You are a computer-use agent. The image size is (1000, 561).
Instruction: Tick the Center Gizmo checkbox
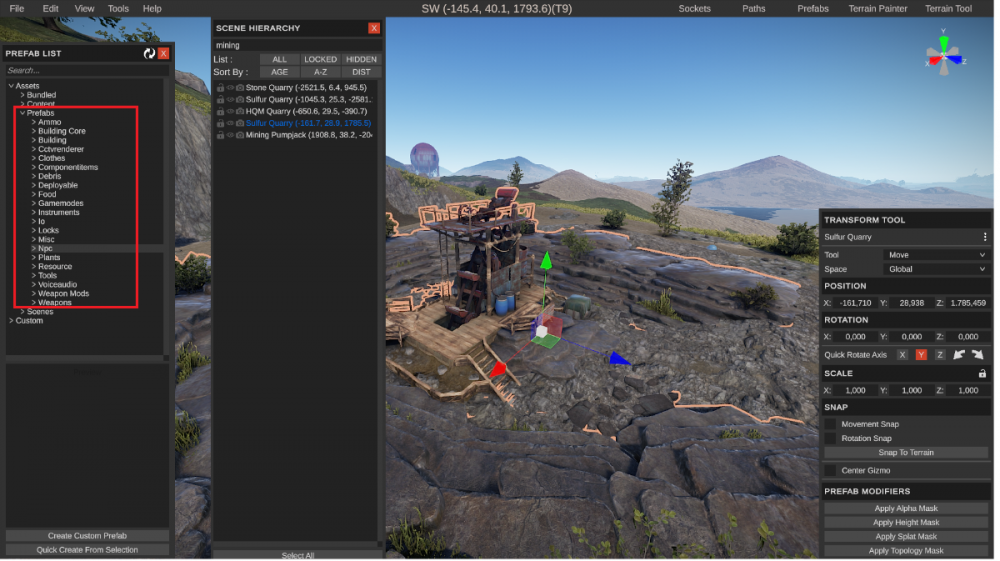830,470
